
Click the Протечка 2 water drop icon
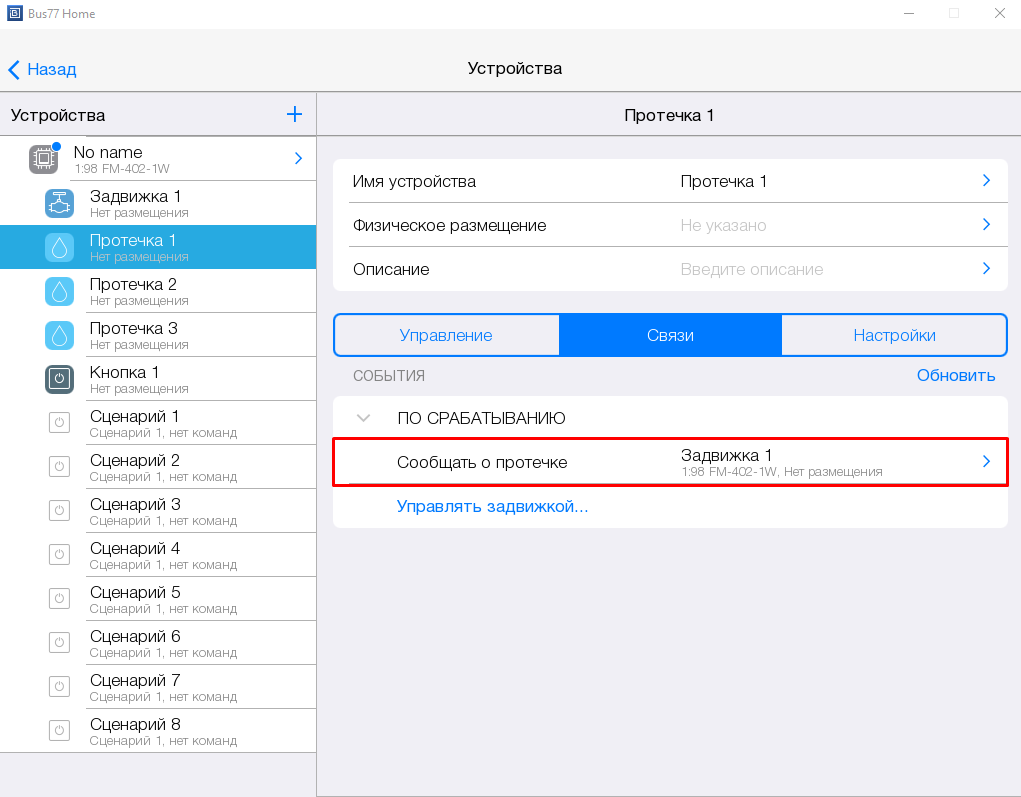pyautogui.click(x=60, y=291)
